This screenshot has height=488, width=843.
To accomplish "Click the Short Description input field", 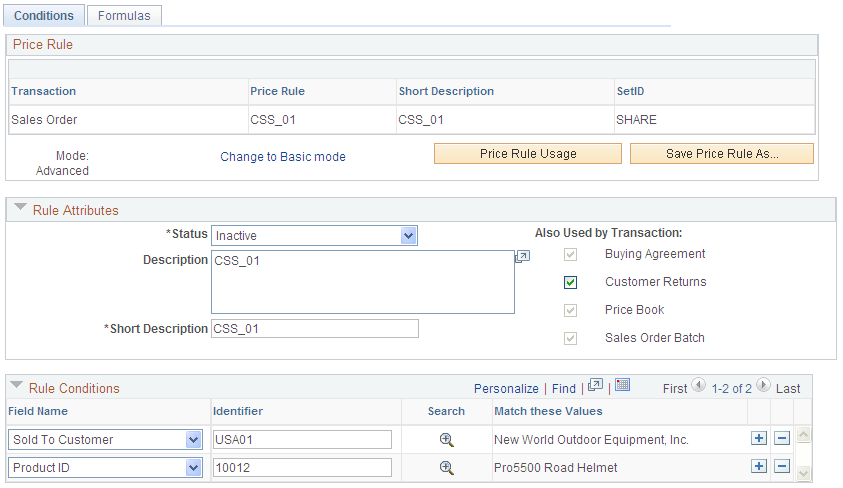I will (x=315, y=329).
